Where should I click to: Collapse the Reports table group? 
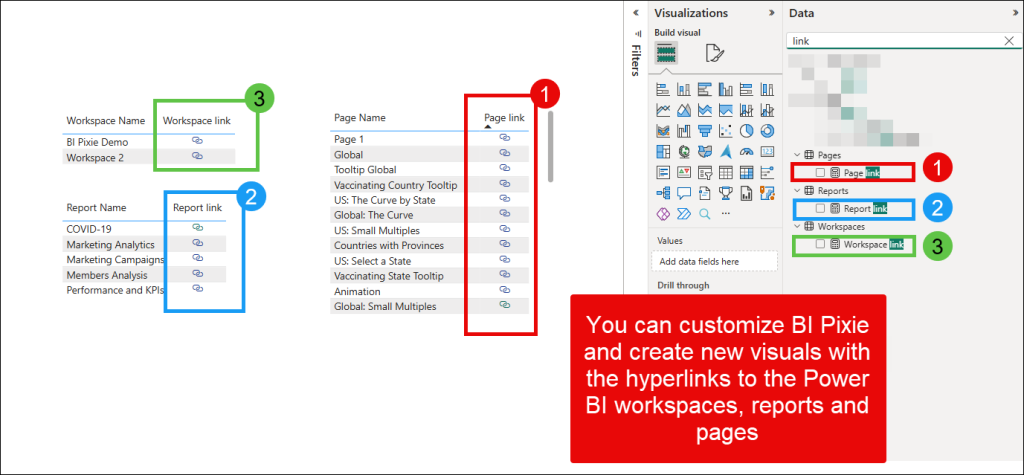[x=797, y=191]
